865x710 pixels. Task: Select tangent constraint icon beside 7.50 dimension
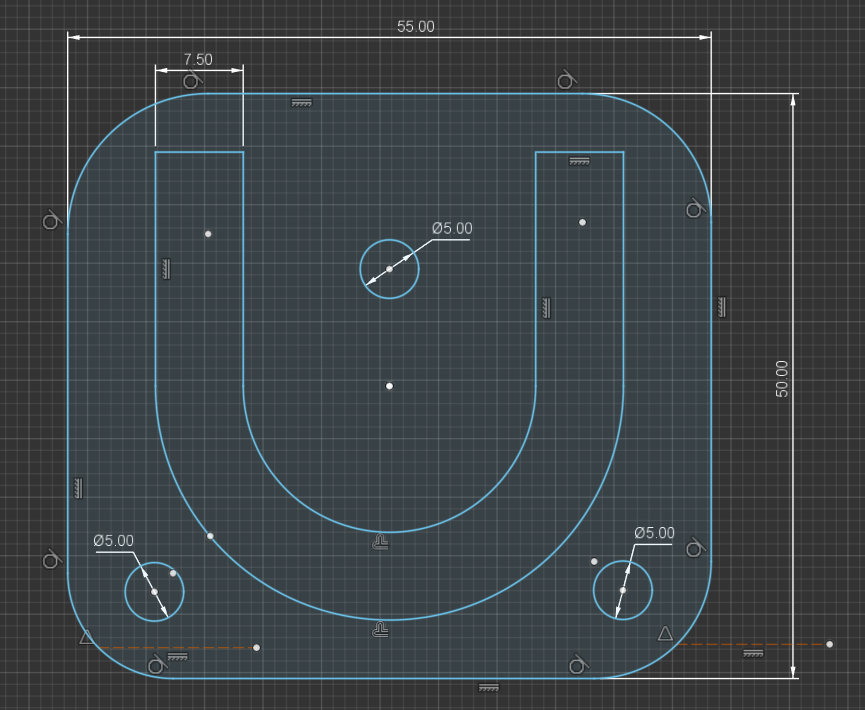[191, 81]
